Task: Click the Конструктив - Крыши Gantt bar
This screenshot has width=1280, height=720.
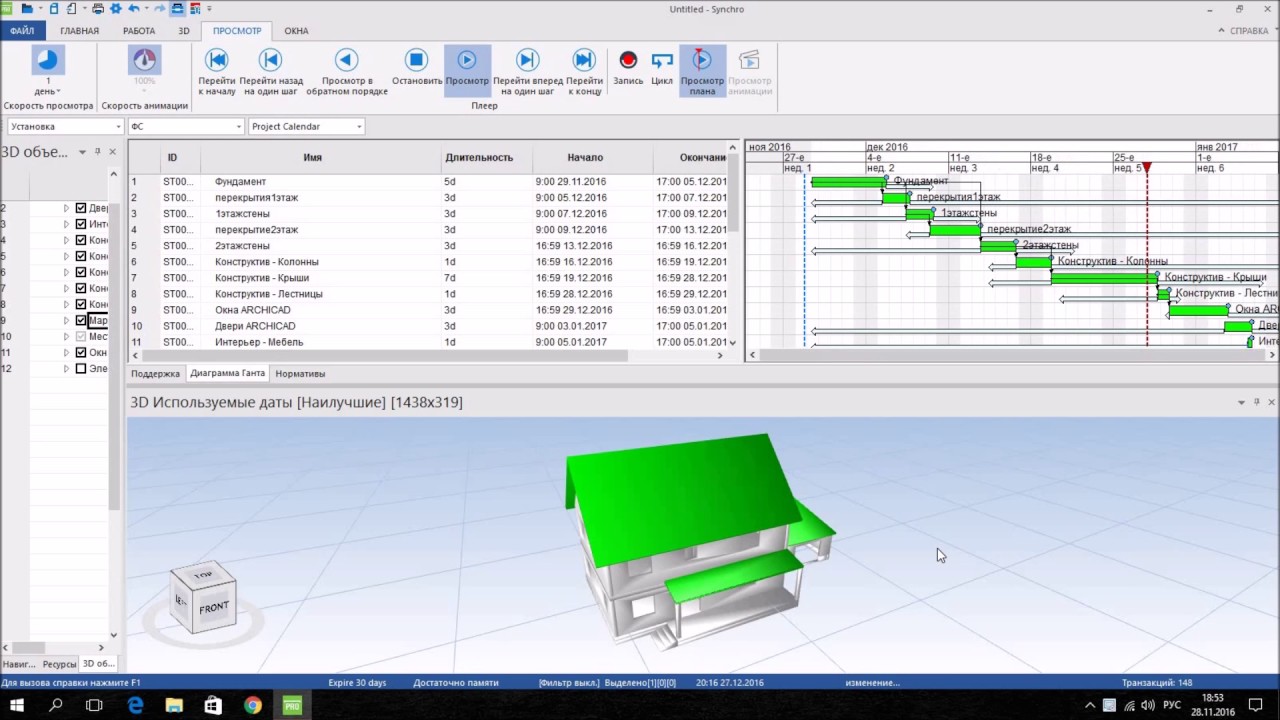Action: [1104, 278]
